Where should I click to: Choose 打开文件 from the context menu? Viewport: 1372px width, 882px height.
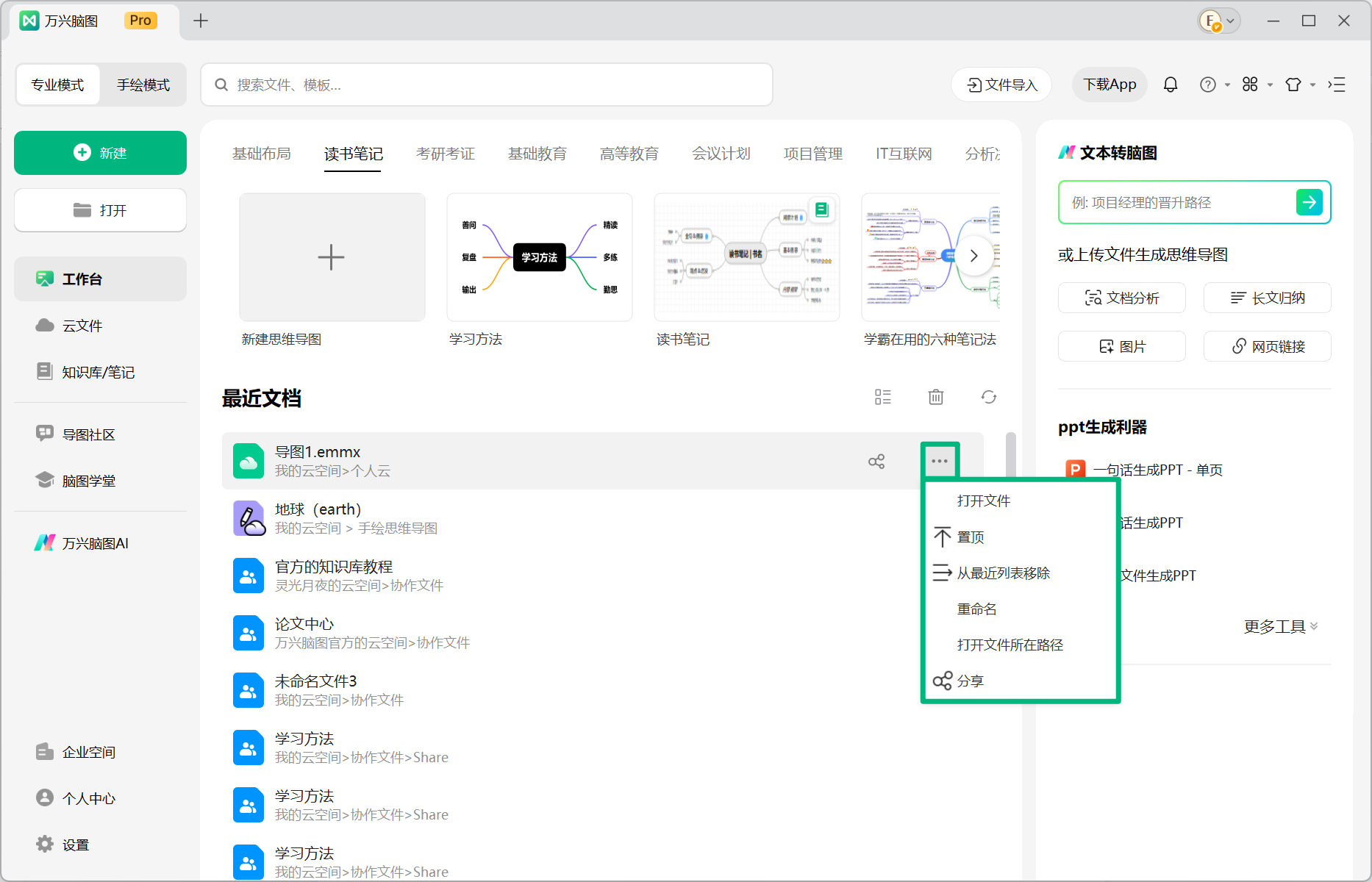(1021, 501)
